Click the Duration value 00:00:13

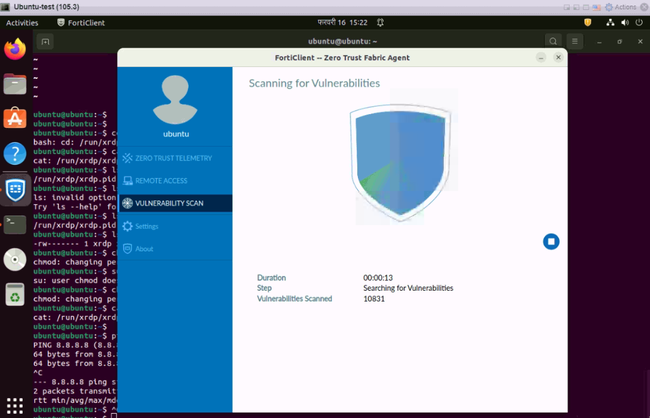pos(378,278)
